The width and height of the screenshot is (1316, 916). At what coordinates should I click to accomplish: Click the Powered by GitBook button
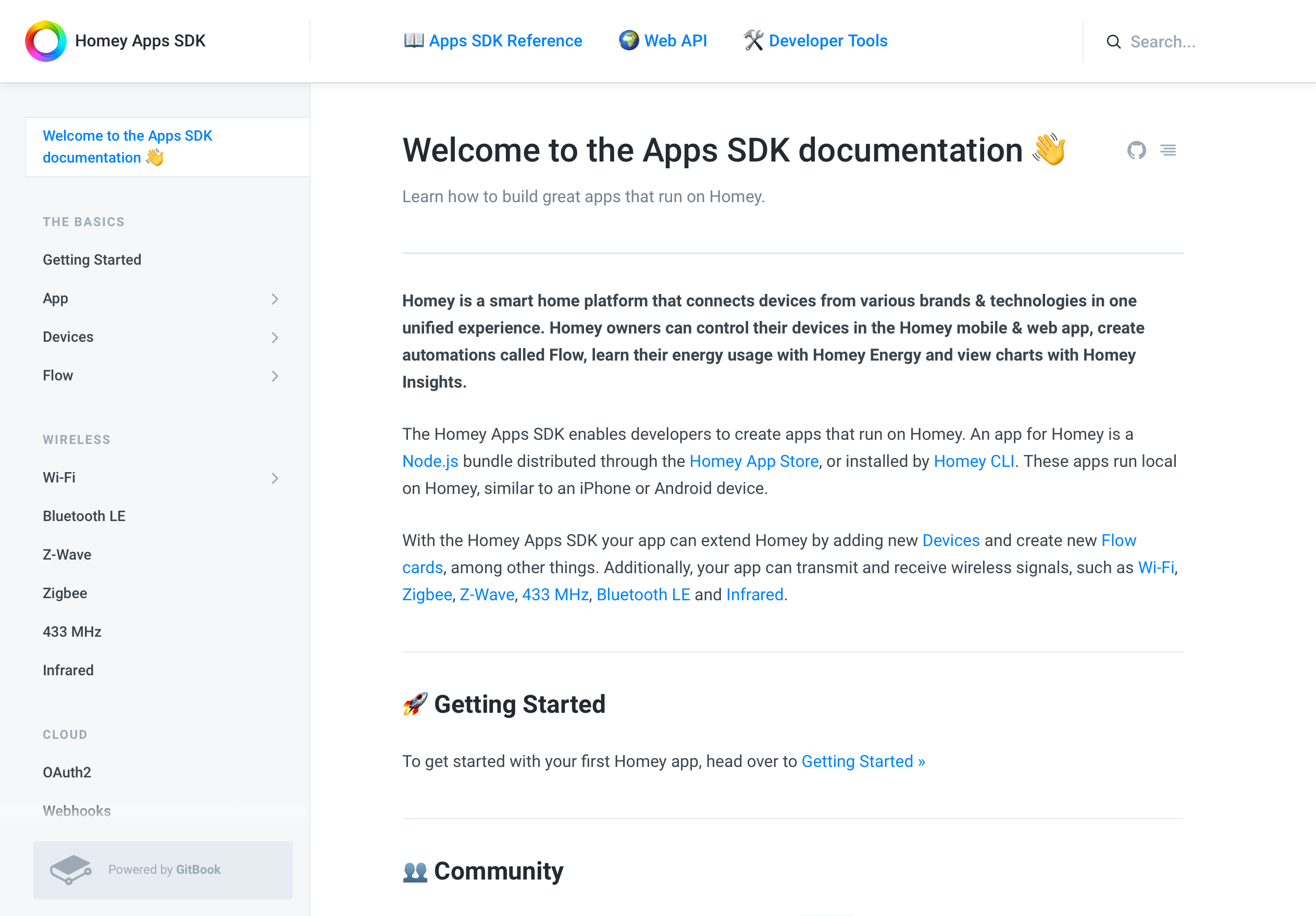click(x=163, y=870)
